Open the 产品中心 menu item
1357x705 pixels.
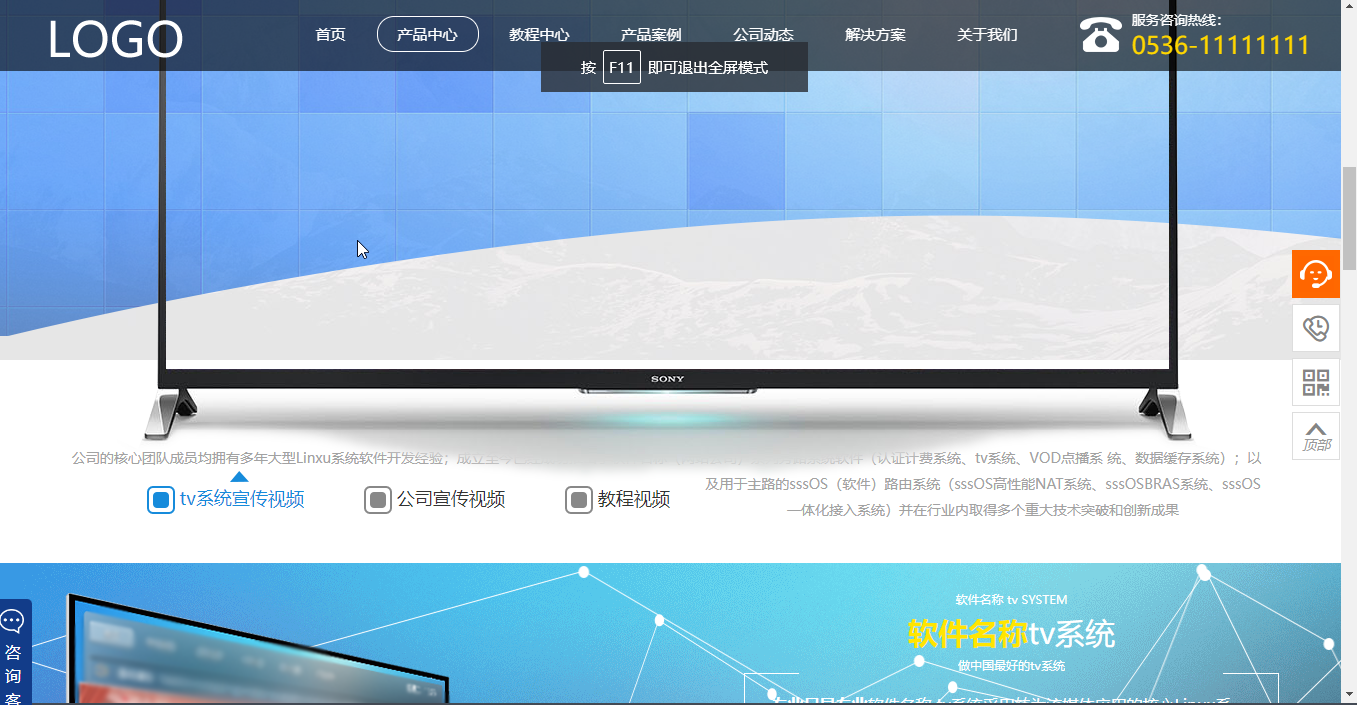pos(427,35)
